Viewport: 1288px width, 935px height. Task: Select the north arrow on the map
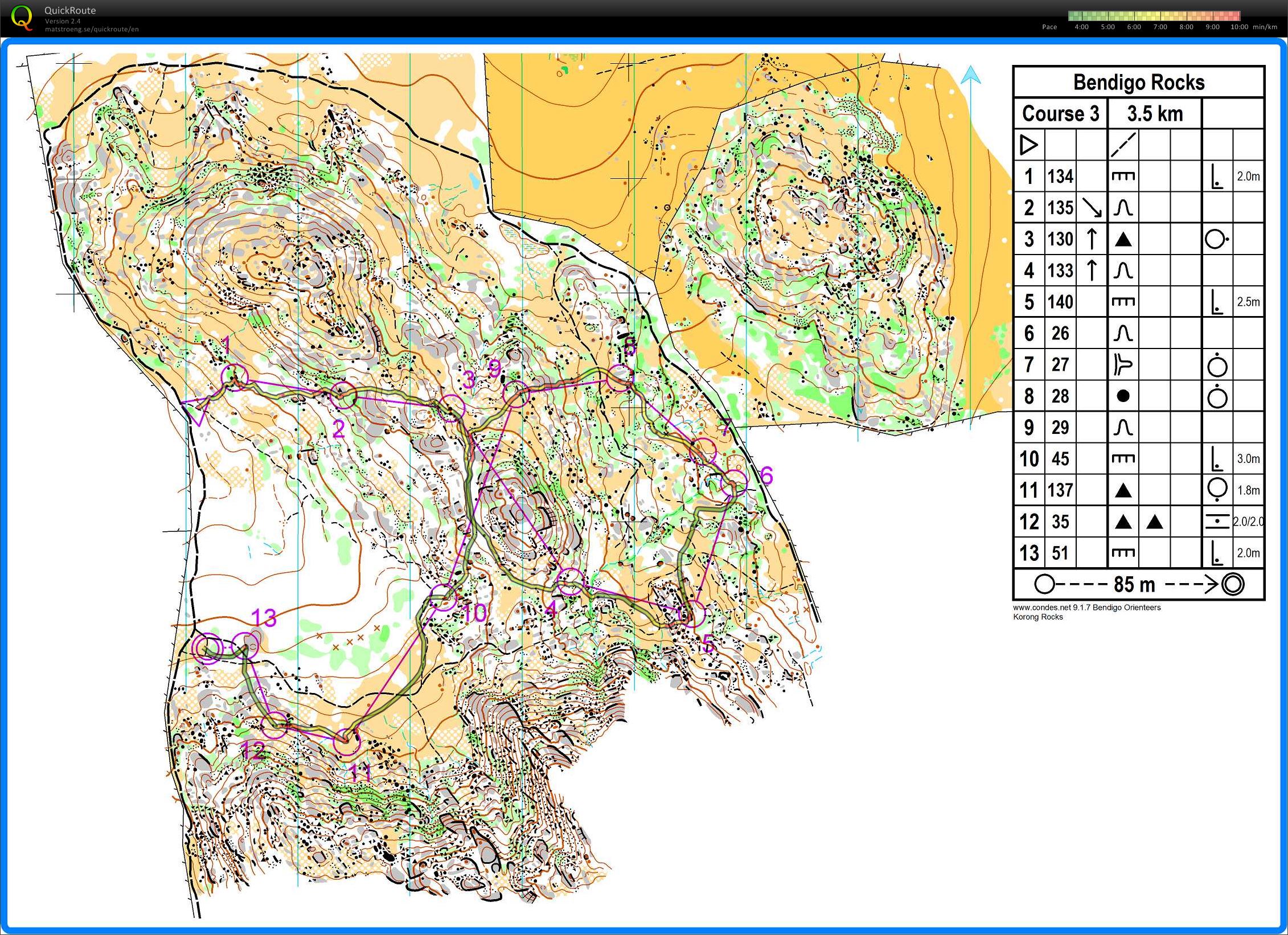pos(971,77)
